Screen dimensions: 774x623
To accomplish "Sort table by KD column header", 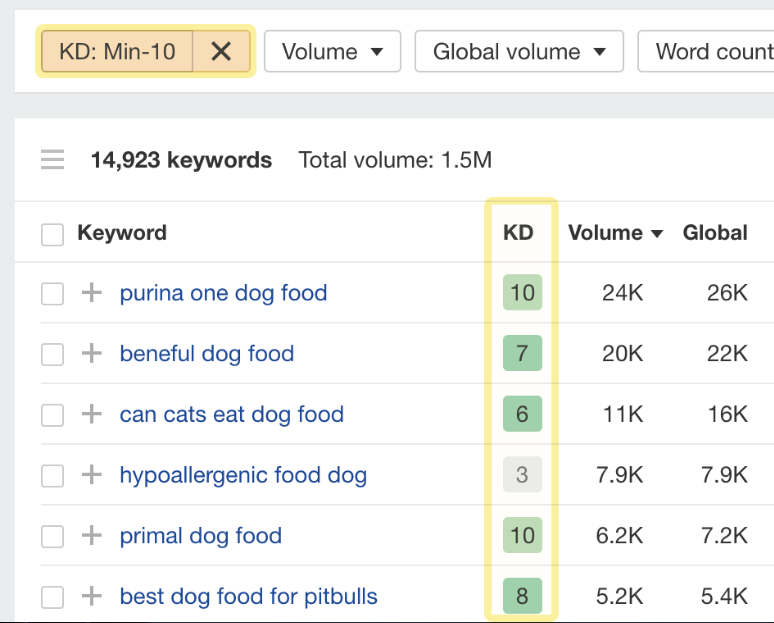I will (518, 233).
